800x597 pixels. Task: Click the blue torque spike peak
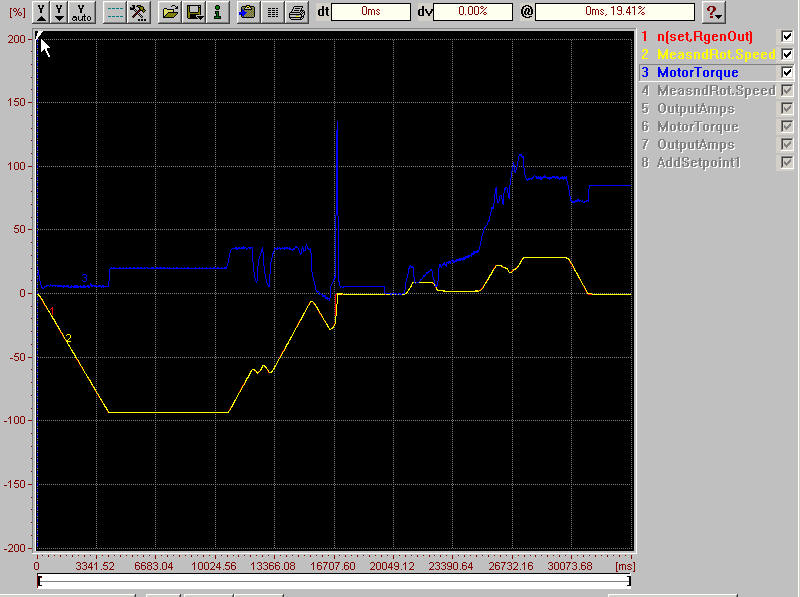pyautogui.click(x=337, y=122)
